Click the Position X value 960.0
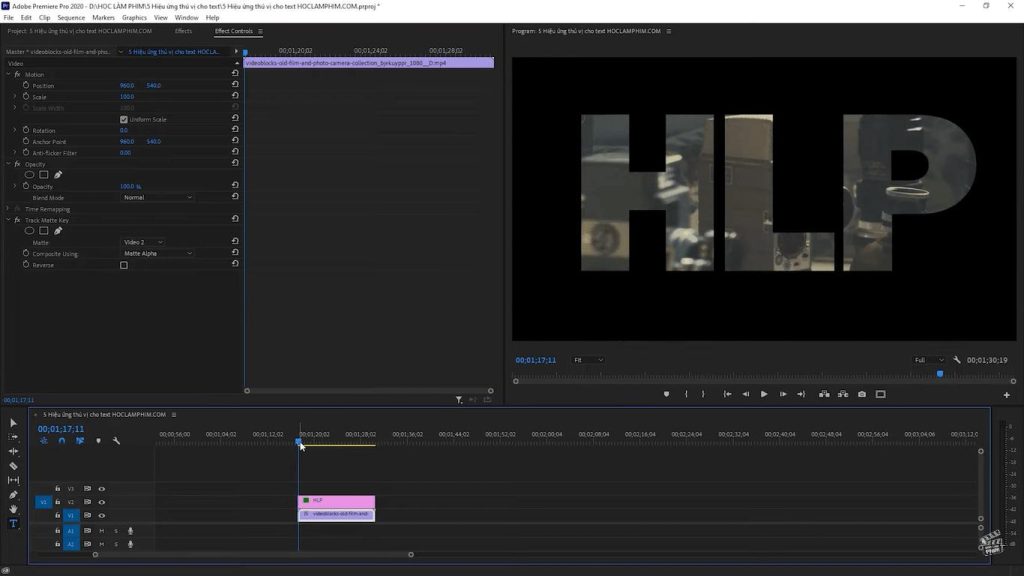 click(x=127, y=85)
